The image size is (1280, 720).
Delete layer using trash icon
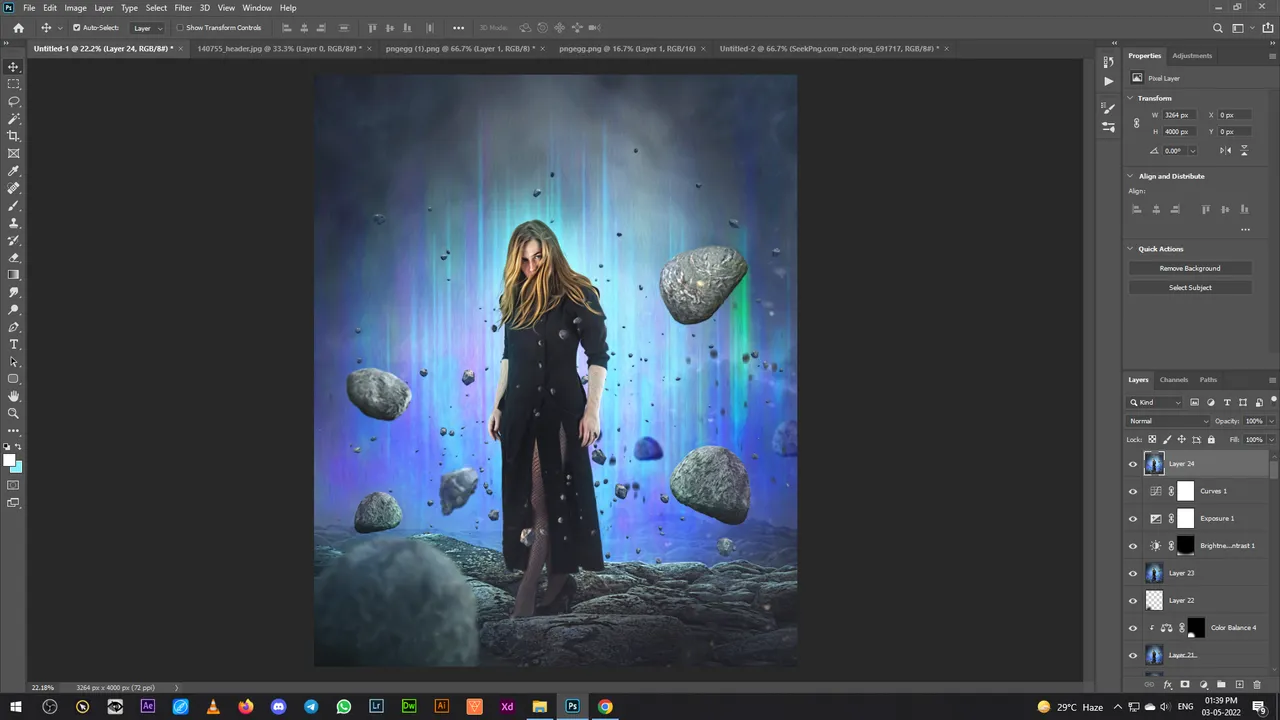(1258, 685)
